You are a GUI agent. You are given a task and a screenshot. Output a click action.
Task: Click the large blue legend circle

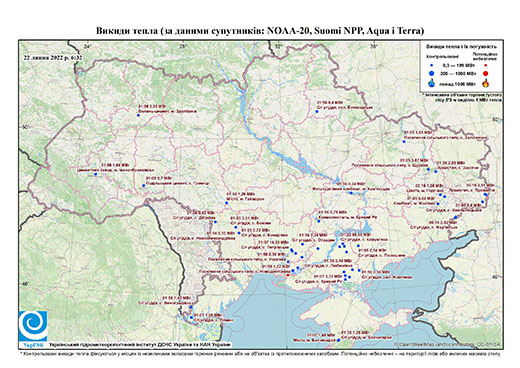point(432,73)
